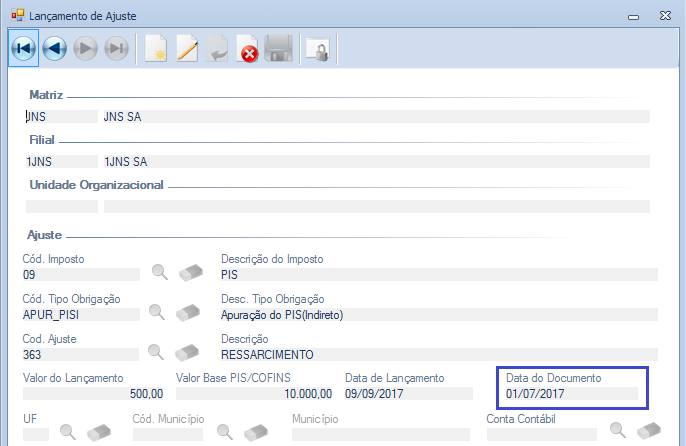Jump to the last record
The image size is (686, 446).
pos(116,48)
